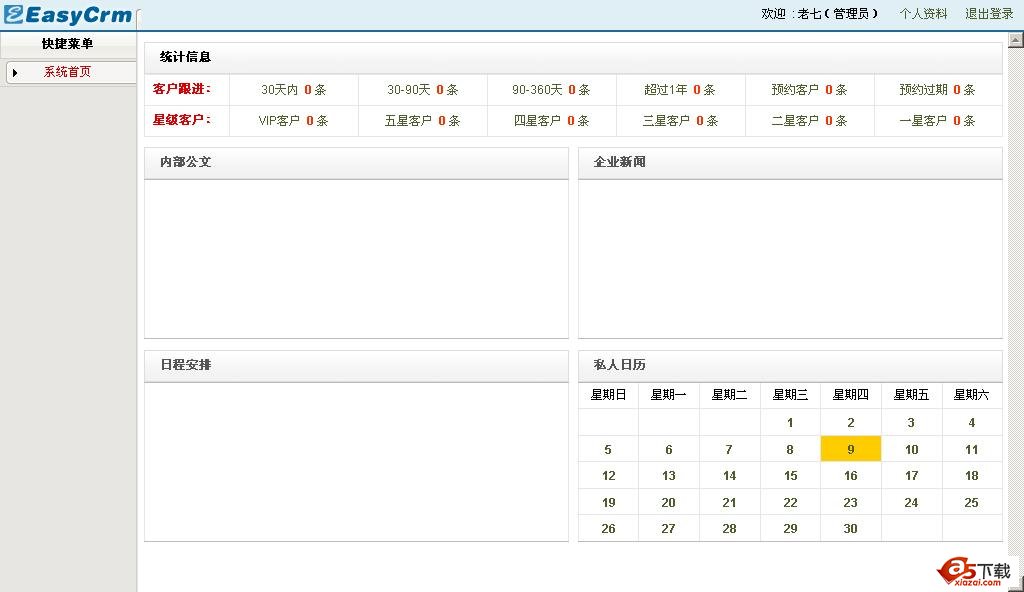The width and height of the screenshot is (1024, 592).
Task: Click 星期日 column header in calendar
Action: [x=607, y=394]
